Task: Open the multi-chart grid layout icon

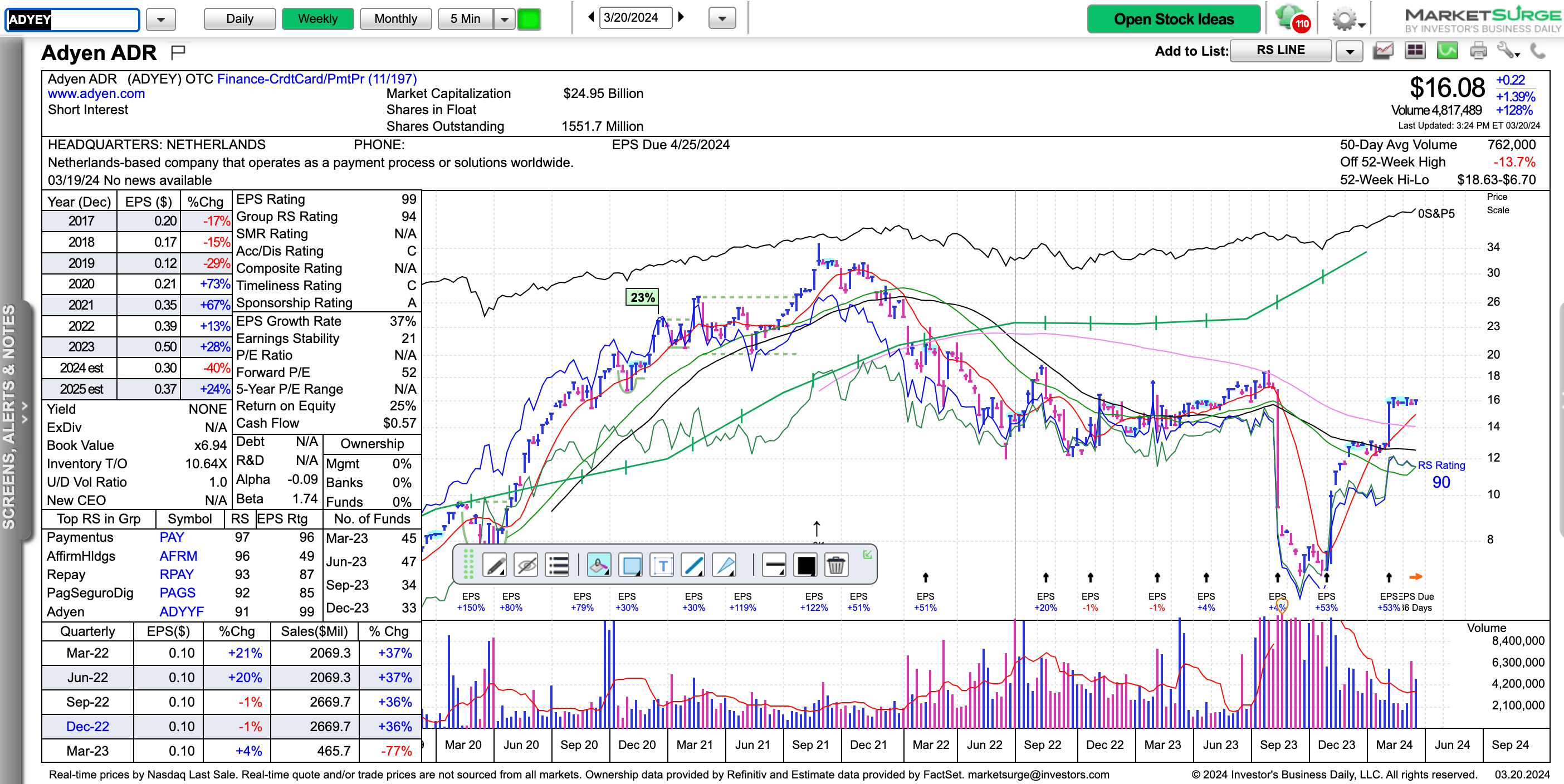Action: point(1415,51)
